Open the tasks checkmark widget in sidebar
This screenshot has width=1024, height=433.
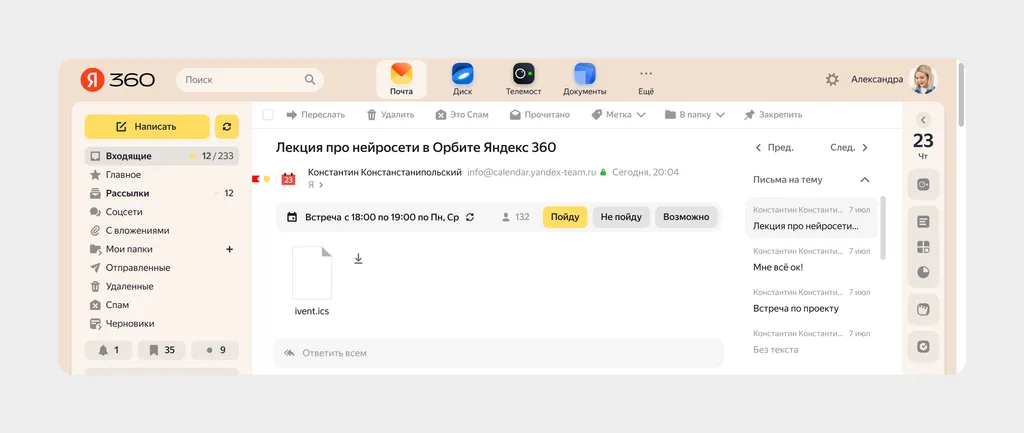[923, 347]
